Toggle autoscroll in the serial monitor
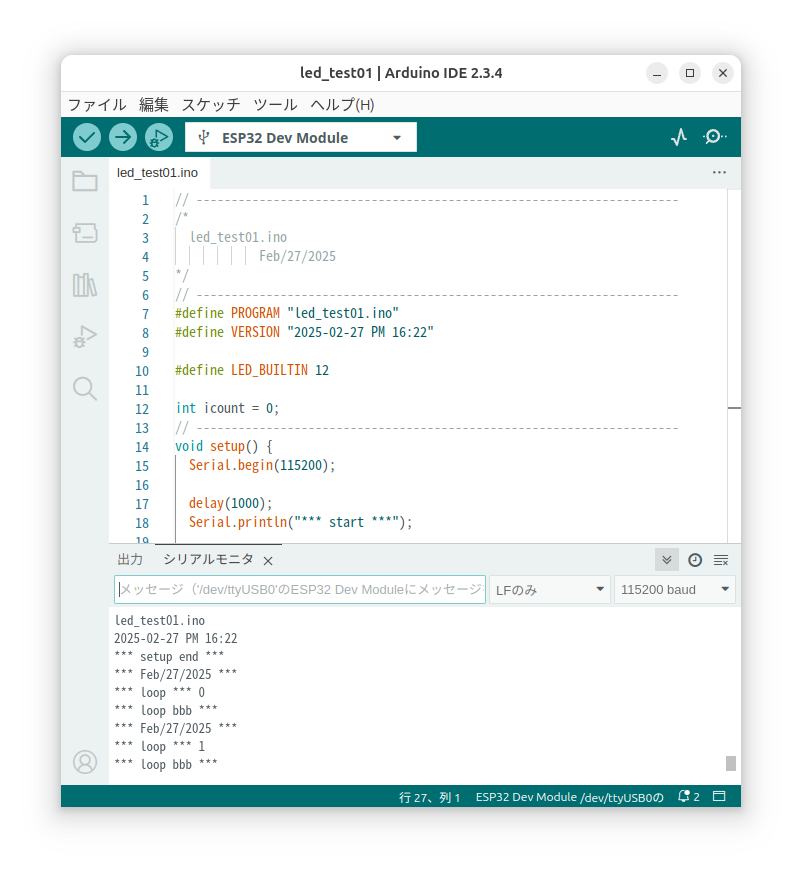802x874 pixels. tap(667, 560)
